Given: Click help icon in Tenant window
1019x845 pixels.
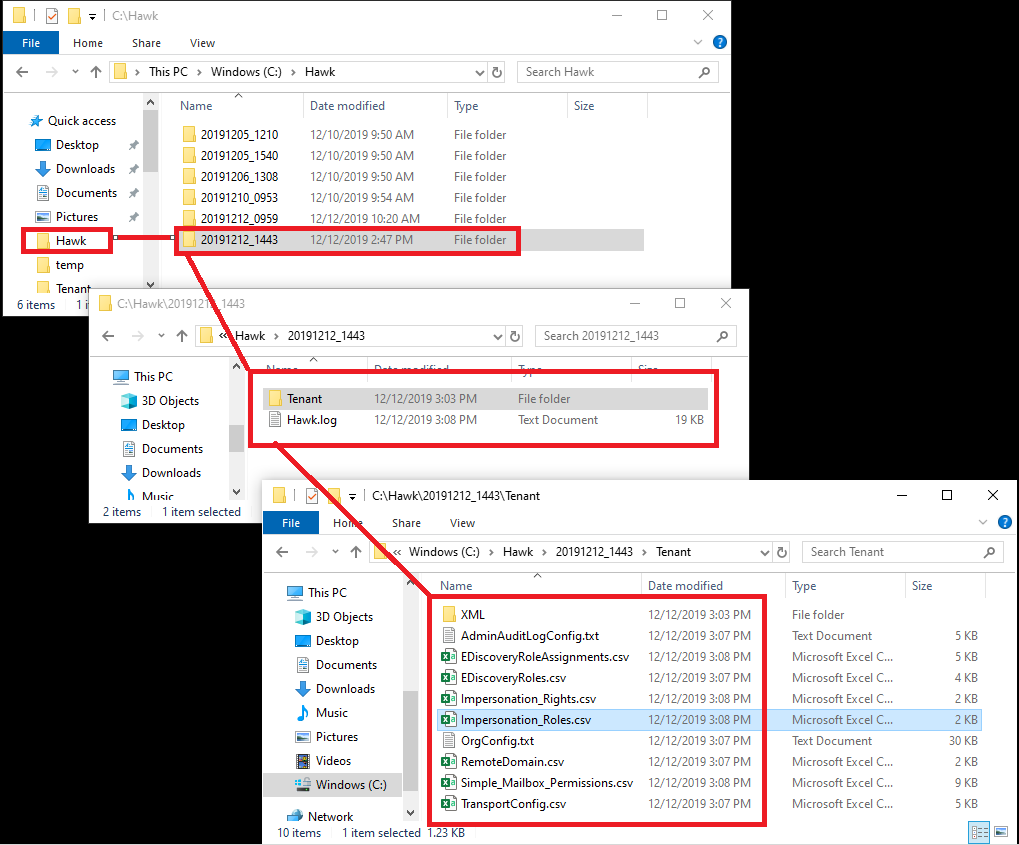Looking at the screenshot, I should (x=1004, y=522).
